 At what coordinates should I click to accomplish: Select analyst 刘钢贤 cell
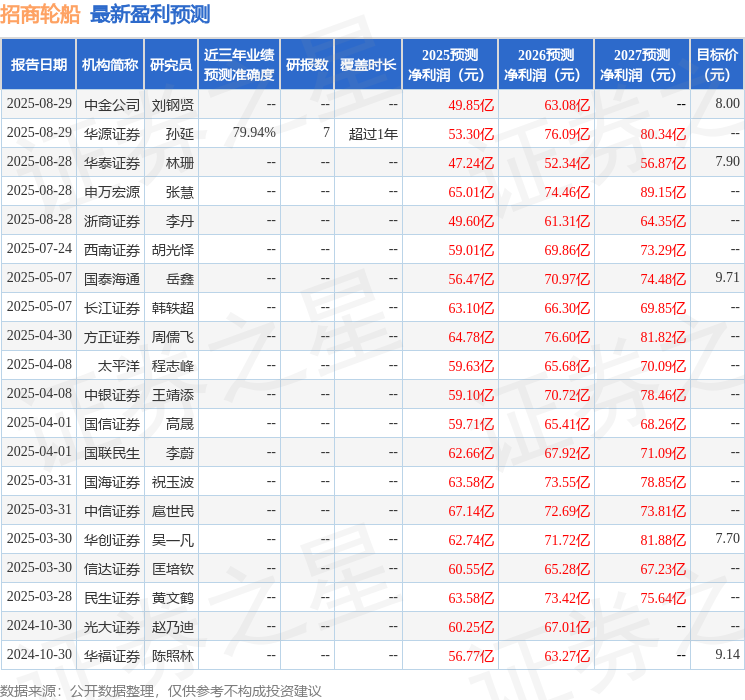coord(172,105)
